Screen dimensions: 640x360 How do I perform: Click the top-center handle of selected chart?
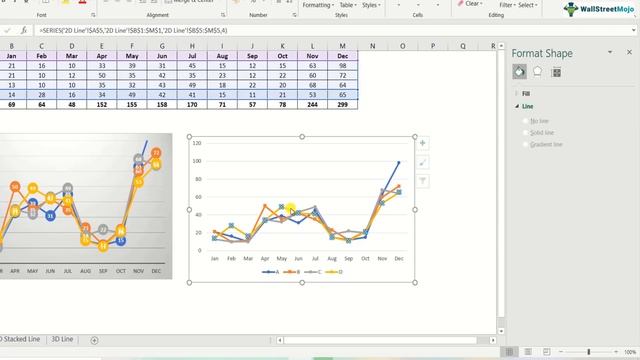(x=302, y=137)
